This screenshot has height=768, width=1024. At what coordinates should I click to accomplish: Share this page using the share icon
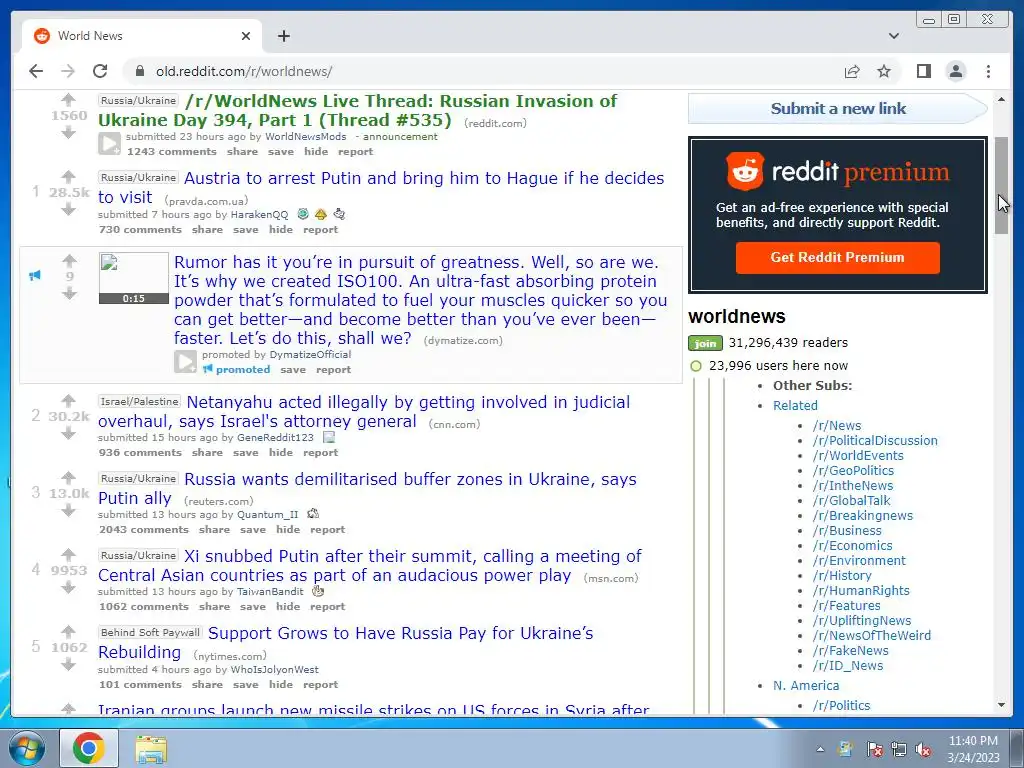852,71
